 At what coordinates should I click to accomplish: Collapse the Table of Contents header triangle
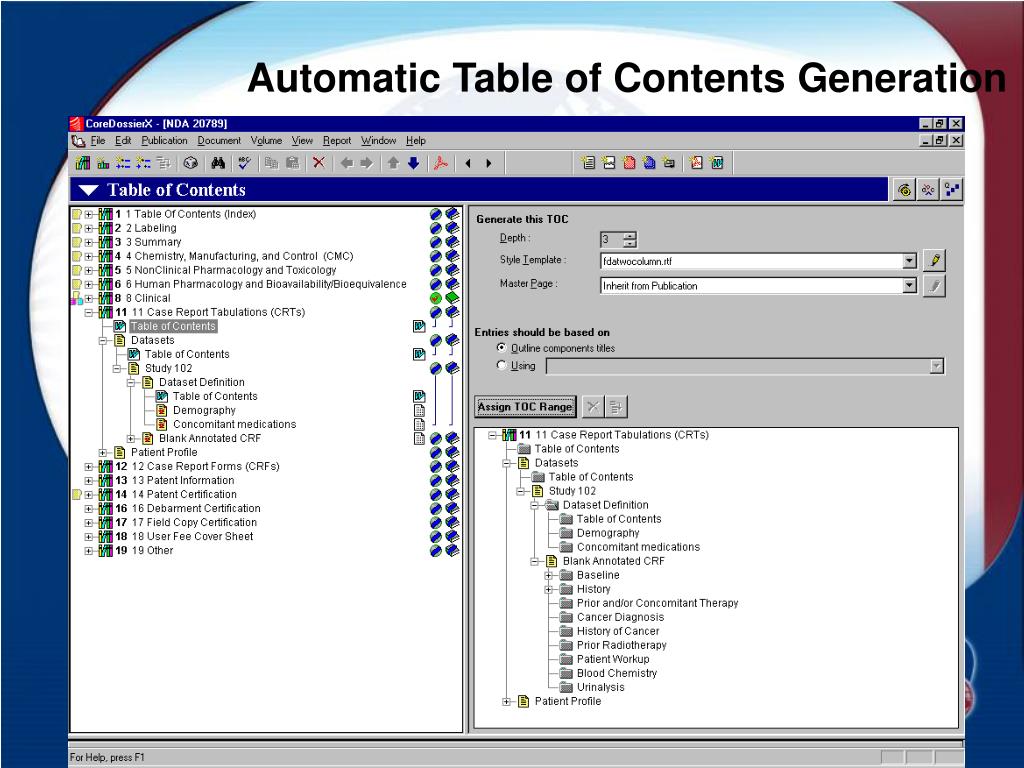click(x=88, y=191)
